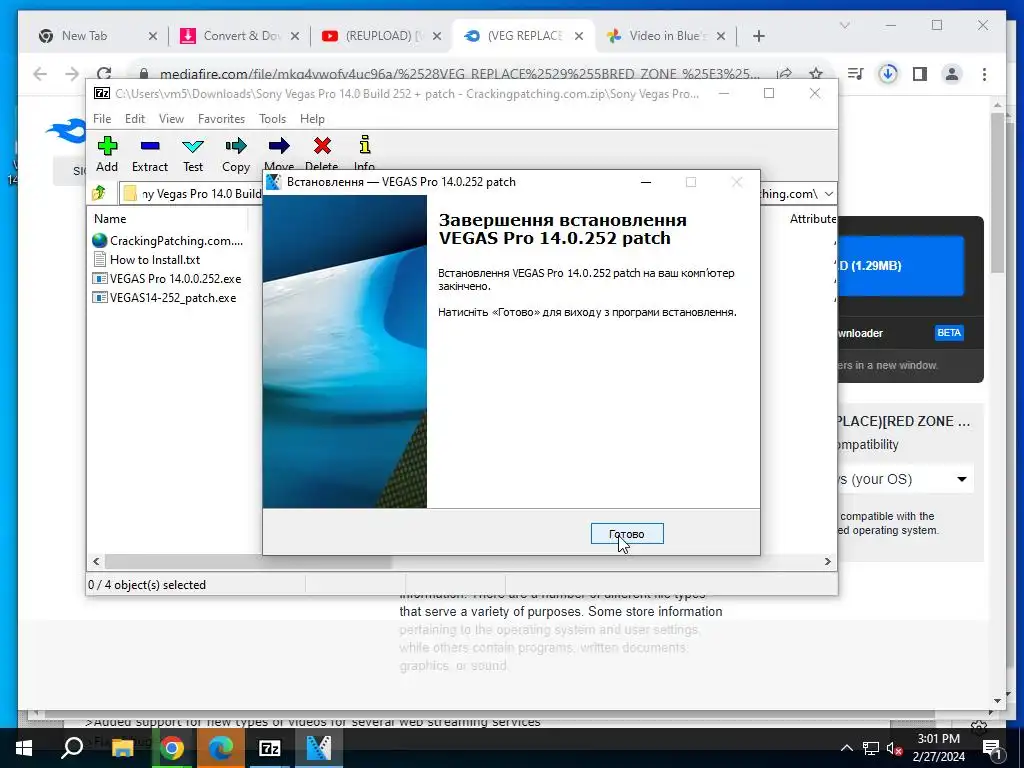Switch to the Convert & Download tab
The height and width of the screenshot is (768, 1024).
tap(240, 36)
